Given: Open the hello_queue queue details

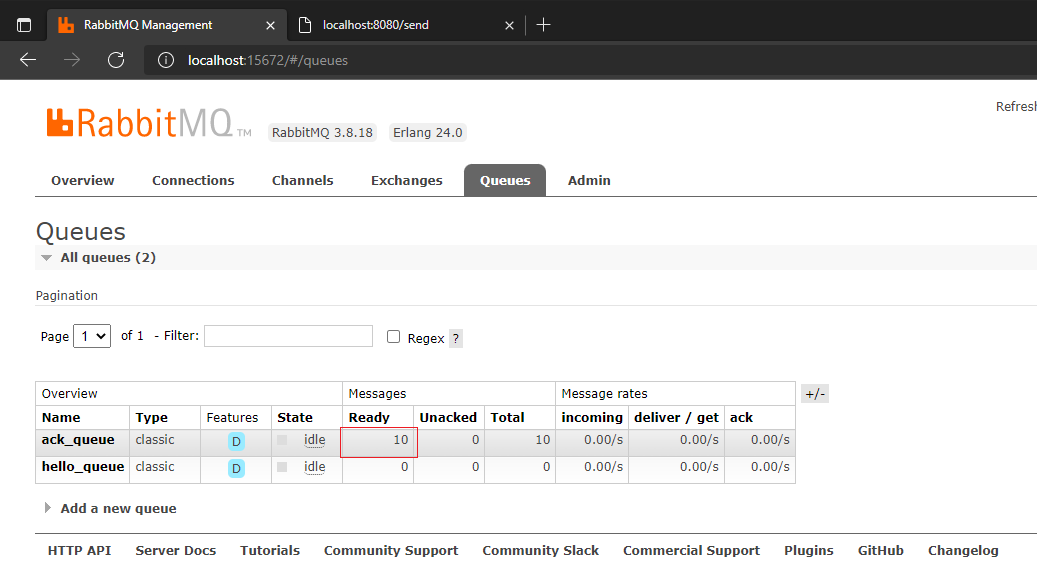Looking at the screenshot, I should [x=83, y=467].
